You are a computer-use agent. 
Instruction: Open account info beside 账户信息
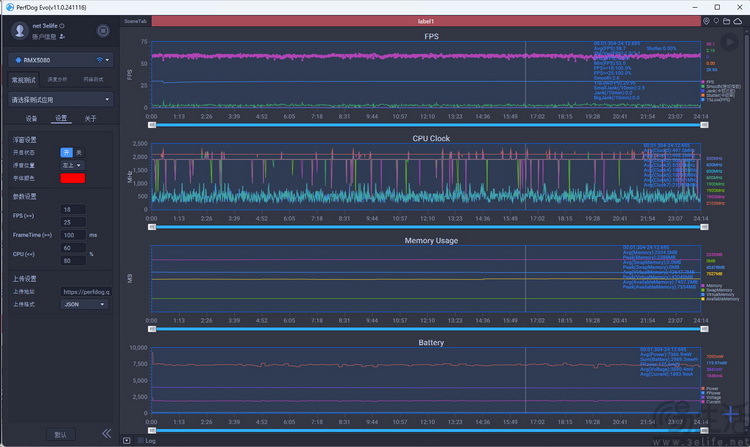point(62,36)
